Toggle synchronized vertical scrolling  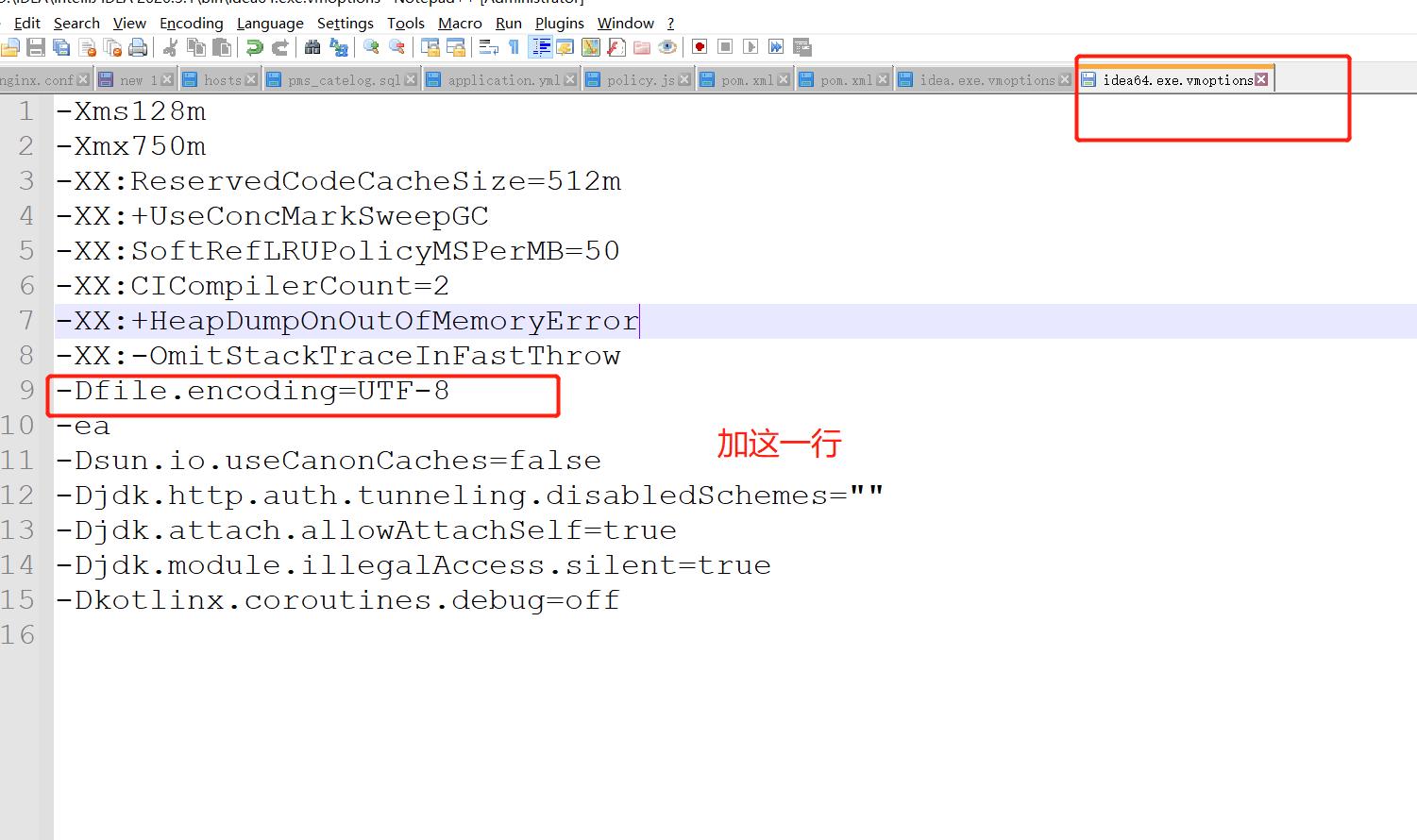pos(430,47)
